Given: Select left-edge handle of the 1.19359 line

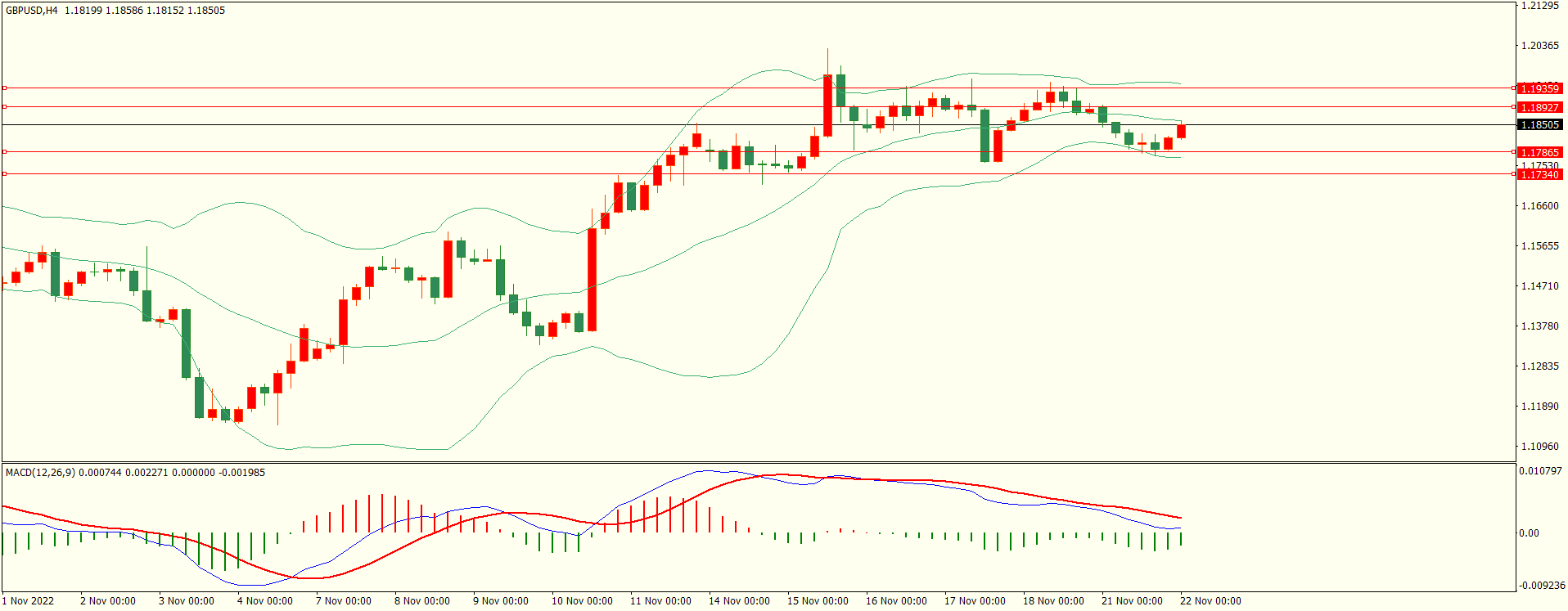Looking at the screenshot, I should 4,88.
